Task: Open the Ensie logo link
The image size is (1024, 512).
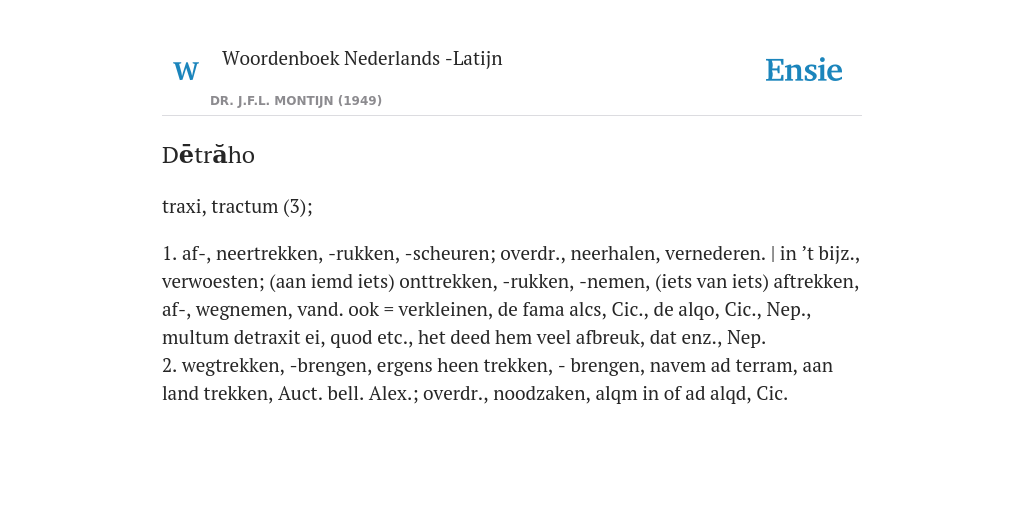Action: (x=804, y=70)
